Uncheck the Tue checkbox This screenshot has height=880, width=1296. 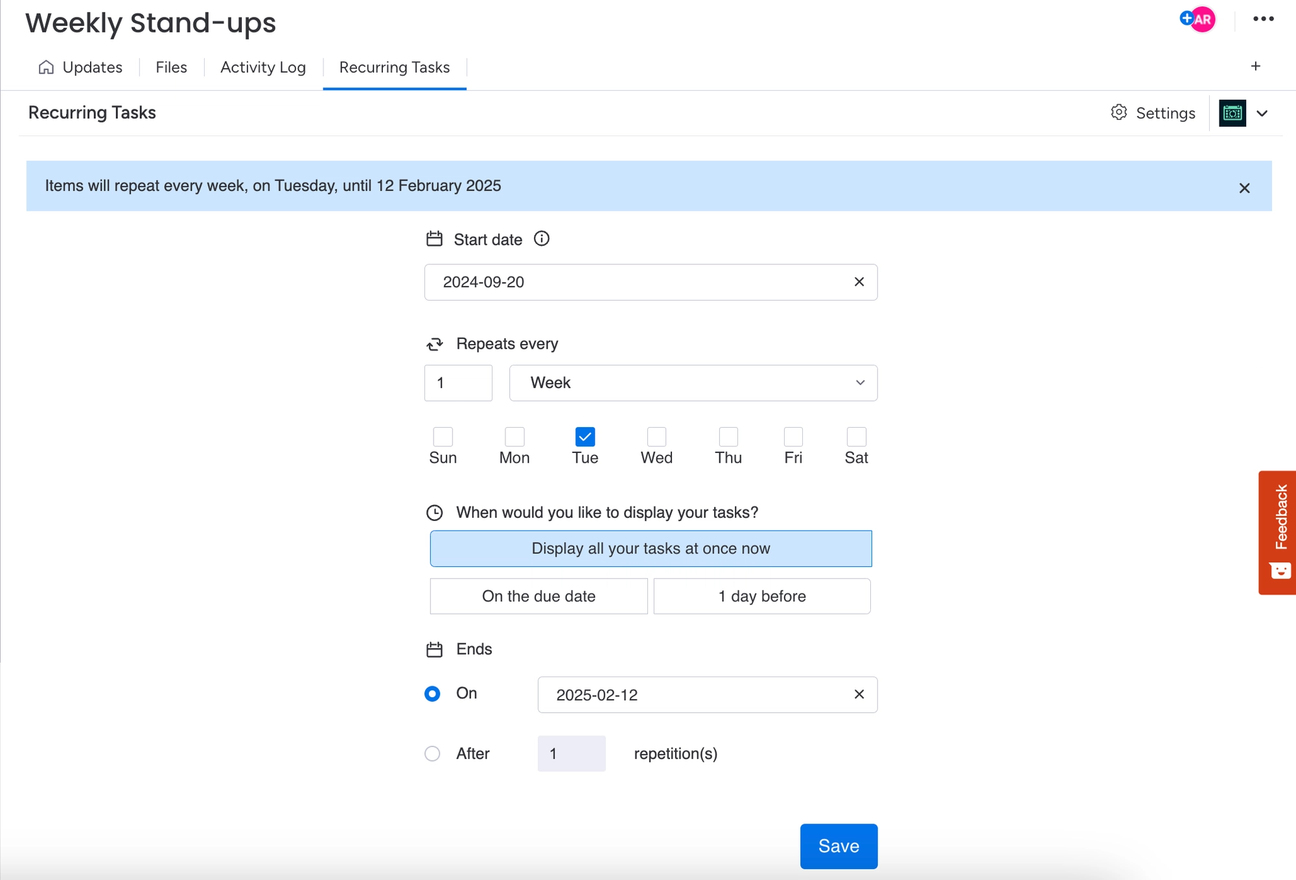584,437
